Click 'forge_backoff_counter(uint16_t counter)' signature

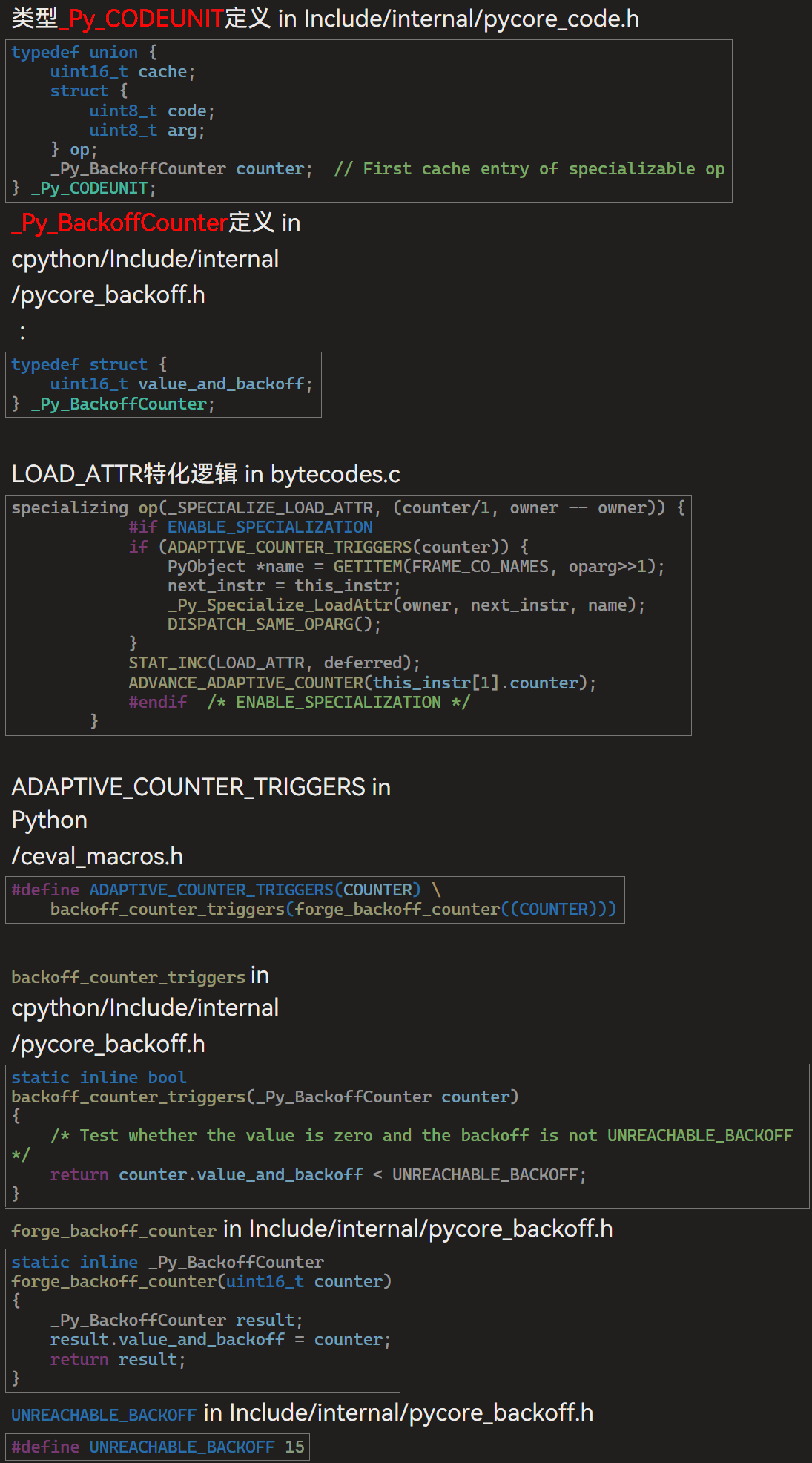pyautogui.click(x=201, y=1282)
